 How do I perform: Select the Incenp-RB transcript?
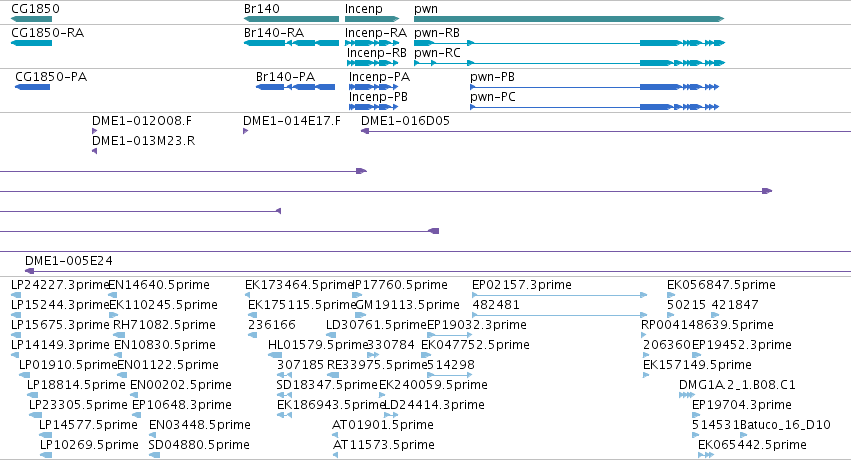coord(373,63)
